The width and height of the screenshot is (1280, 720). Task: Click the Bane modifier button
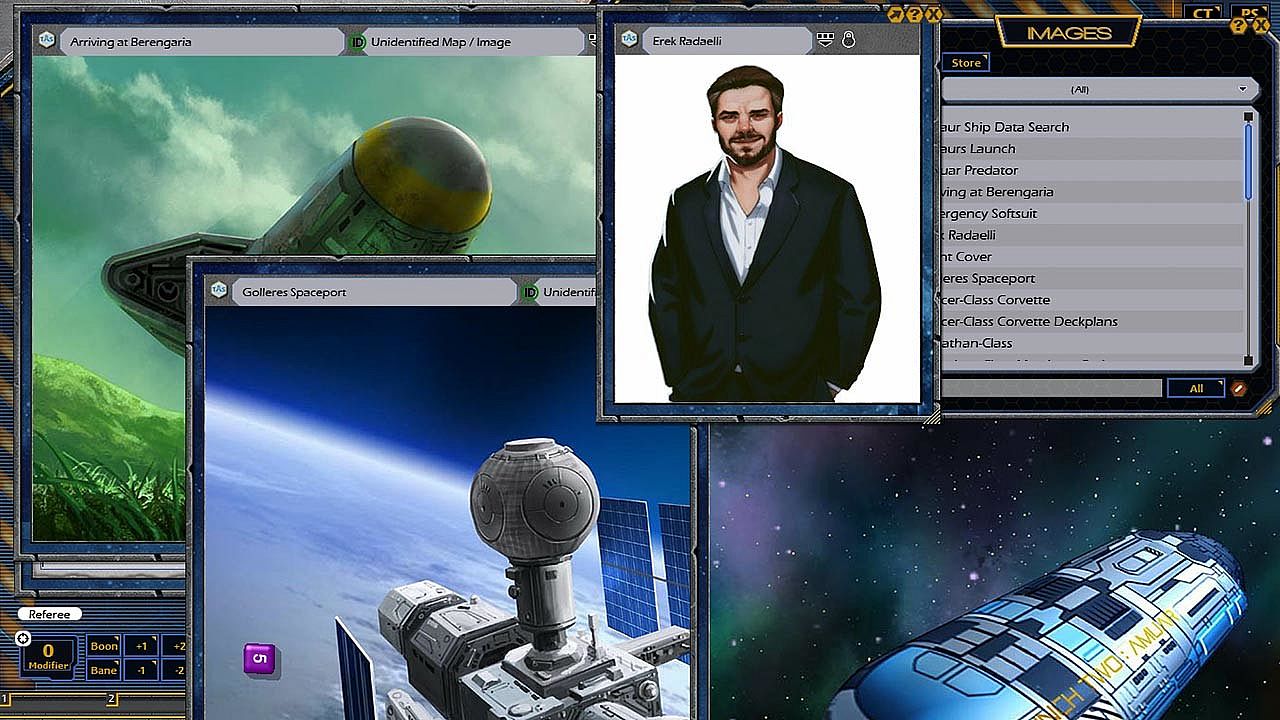104,670
